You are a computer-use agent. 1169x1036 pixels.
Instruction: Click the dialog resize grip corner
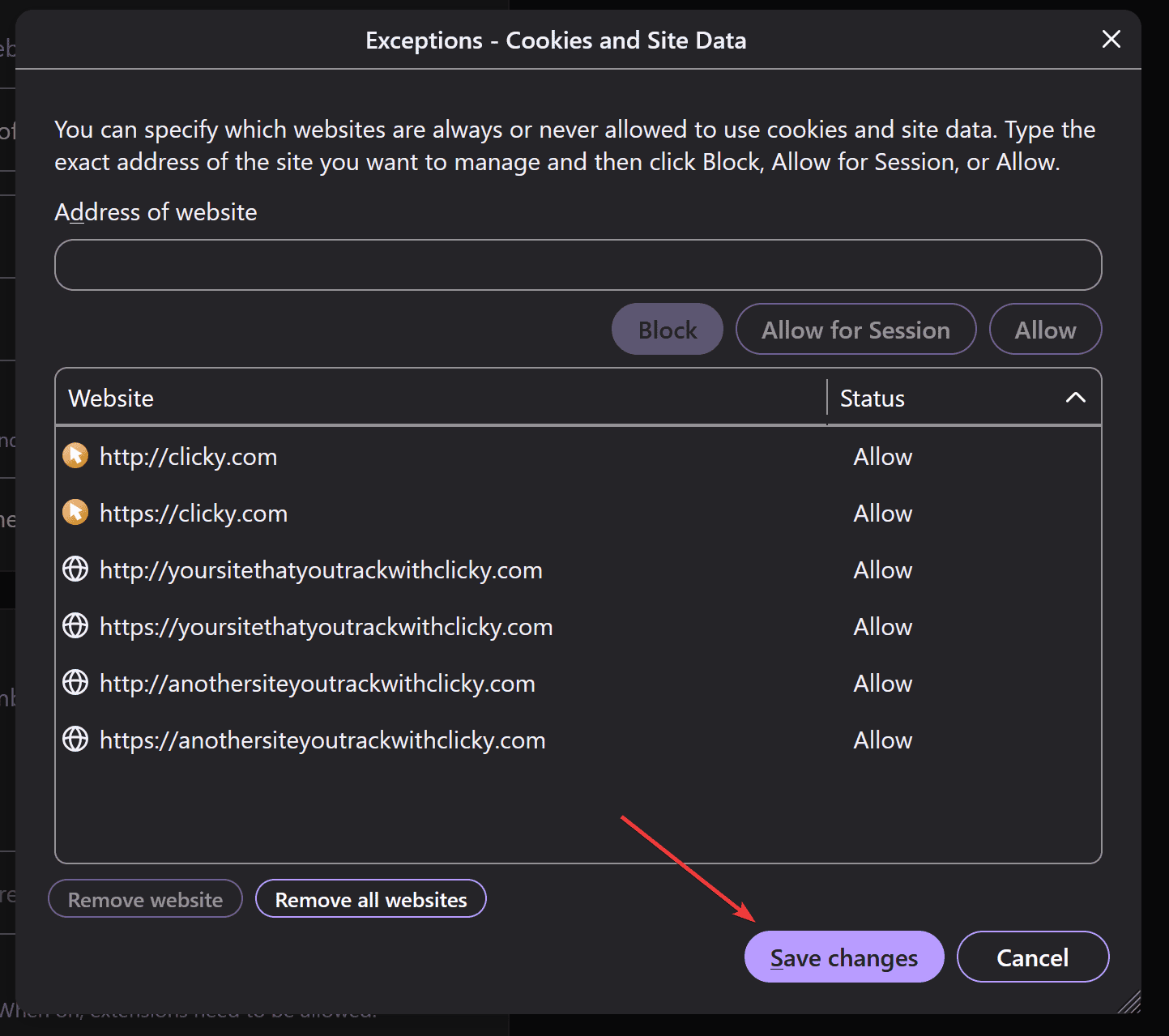pos(1130,1003)
